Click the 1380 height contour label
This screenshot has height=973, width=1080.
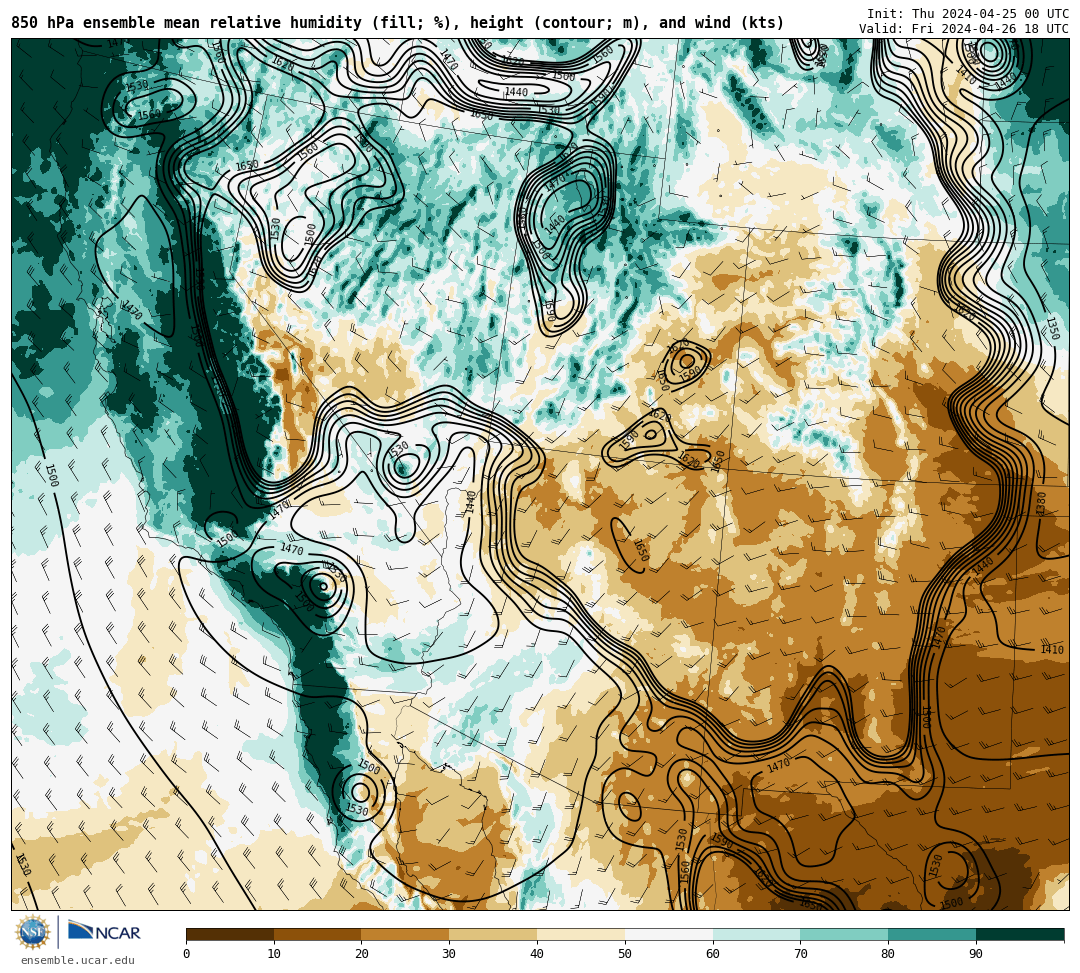coord(1041,503)
